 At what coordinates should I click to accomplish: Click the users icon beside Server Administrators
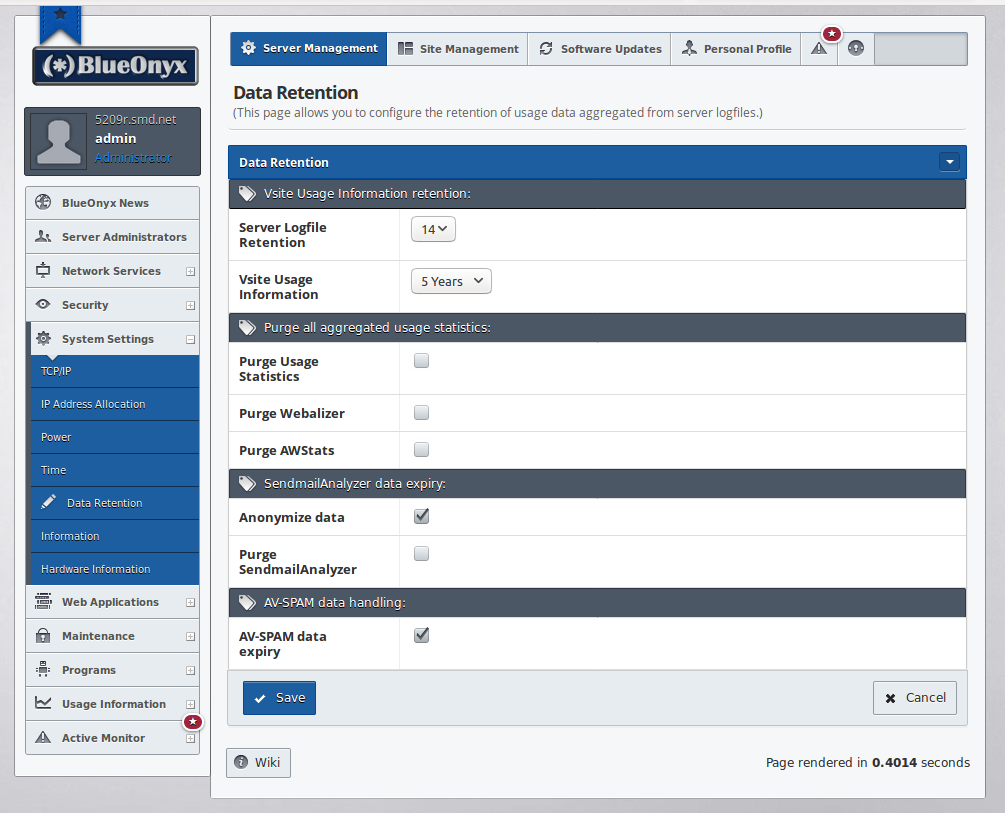pyautogui.click(x=43, y=236)
